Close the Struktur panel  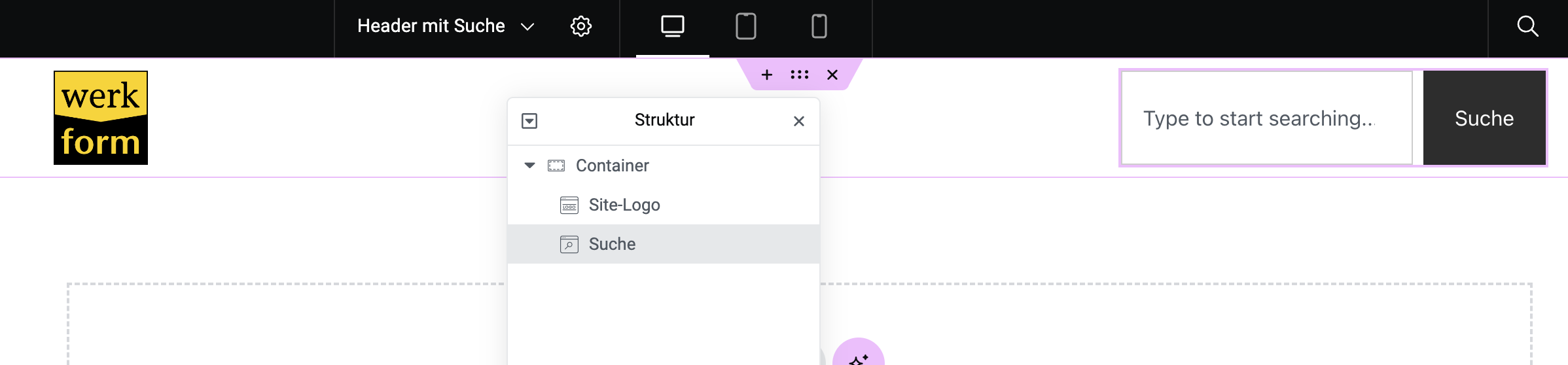[798, 121]
